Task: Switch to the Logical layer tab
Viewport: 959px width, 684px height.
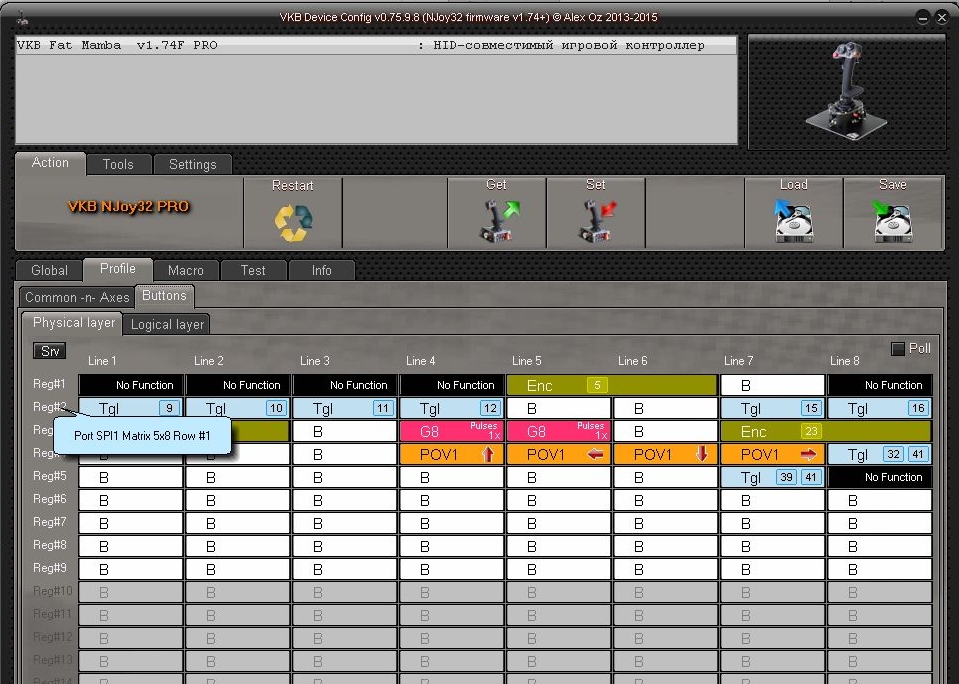Action: (167, 324)
